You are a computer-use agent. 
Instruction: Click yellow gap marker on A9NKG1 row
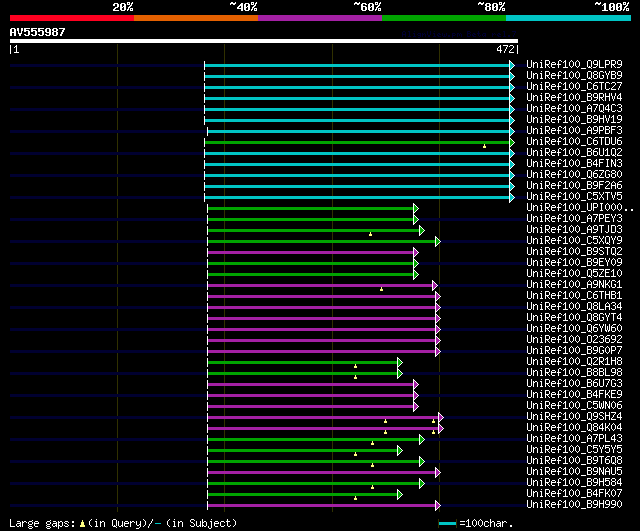[382, 289]
